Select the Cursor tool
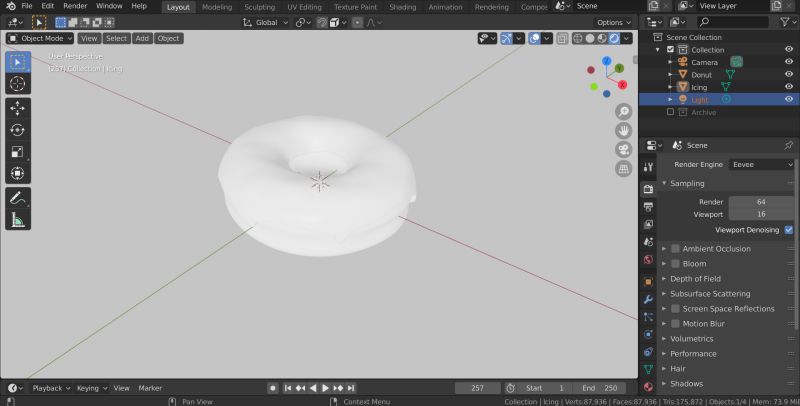Image resolution: width=800 pixels, height=406 pixels. tap(18, 84)
